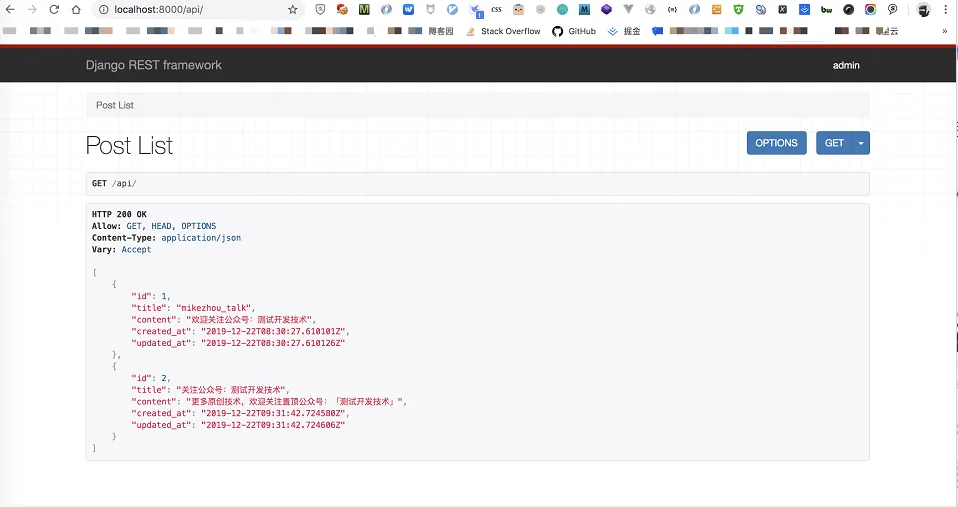Click the colorful ring extension icon

[x=870, y=9]
